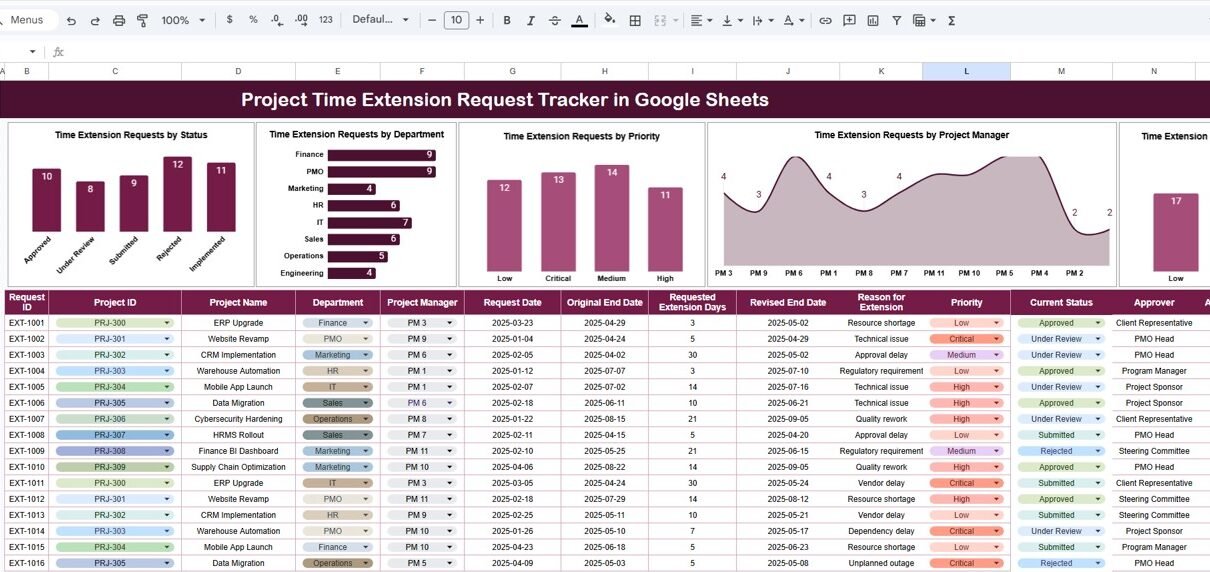Viewport: 1210px width, 572px height.
Task: Click the Create a filter icon
Action: [896, 20]
